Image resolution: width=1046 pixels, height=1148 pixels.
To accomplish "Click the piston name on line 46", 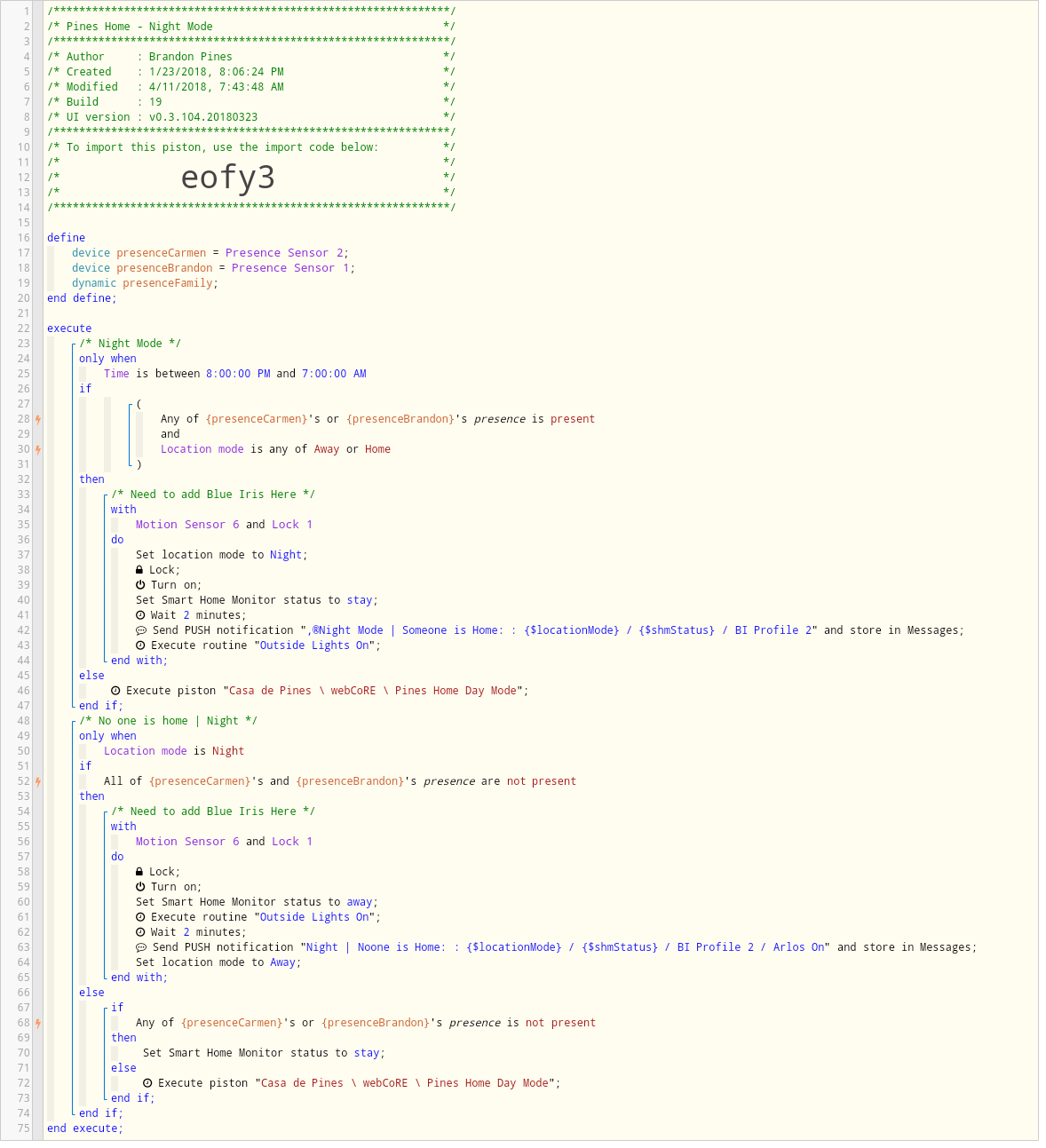I will [x=373, y=691].
